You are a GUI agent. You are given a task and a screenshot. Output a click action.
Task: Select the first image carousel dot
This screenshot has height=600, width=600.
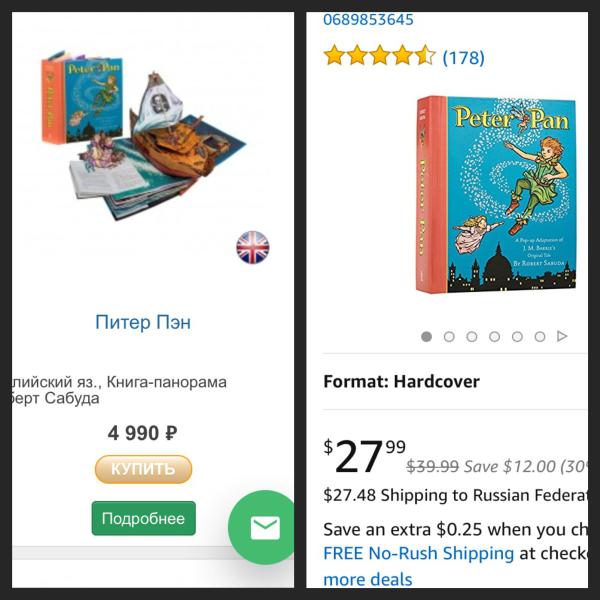pos(426,337)
